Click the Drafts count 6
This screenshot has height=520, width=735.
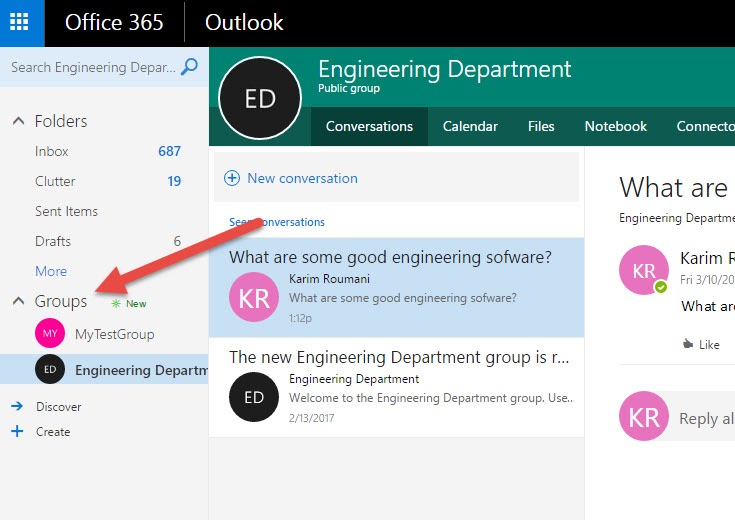click(177, 241)
